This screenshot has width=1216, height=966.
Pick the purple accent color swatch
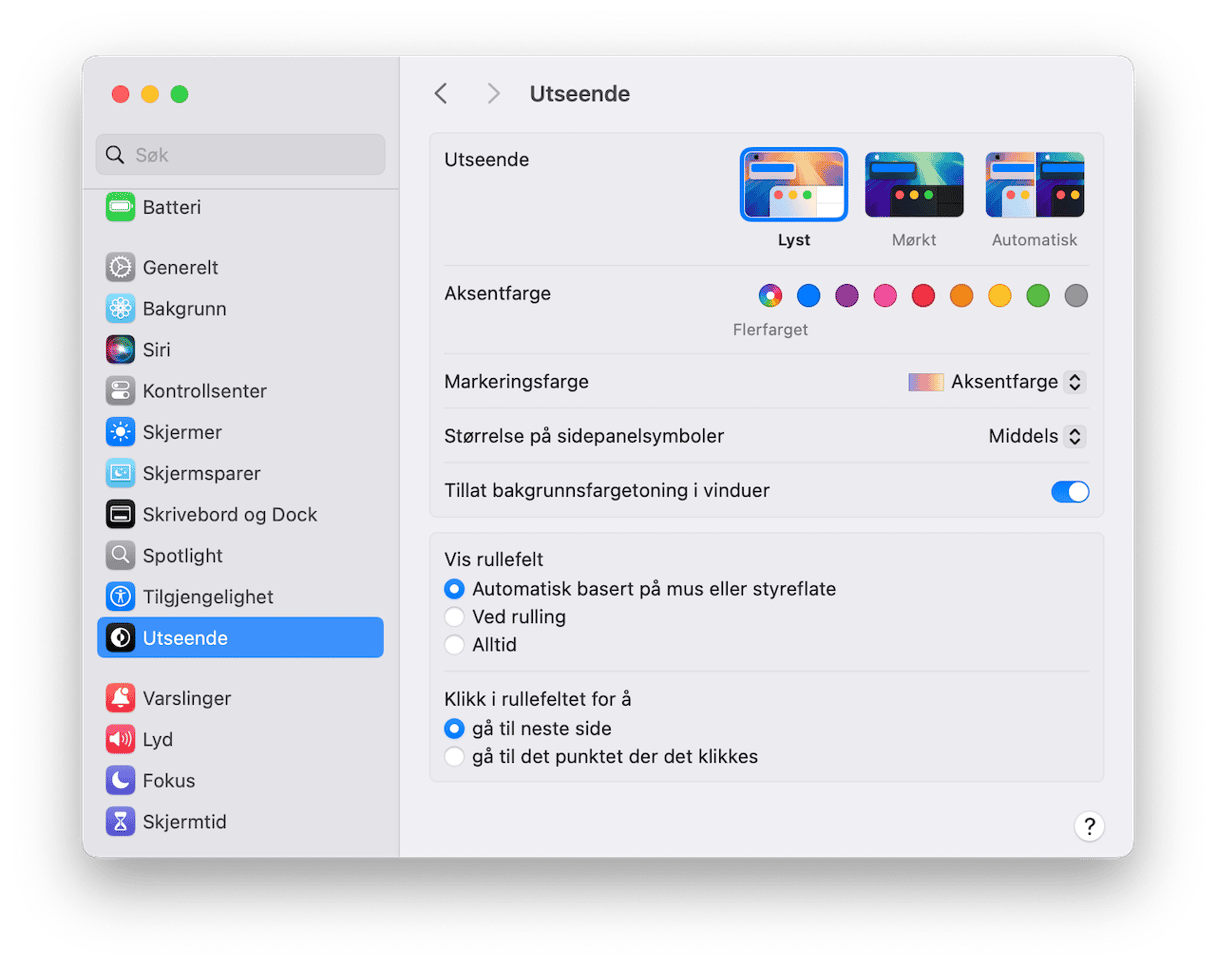(x=847, y=296)
